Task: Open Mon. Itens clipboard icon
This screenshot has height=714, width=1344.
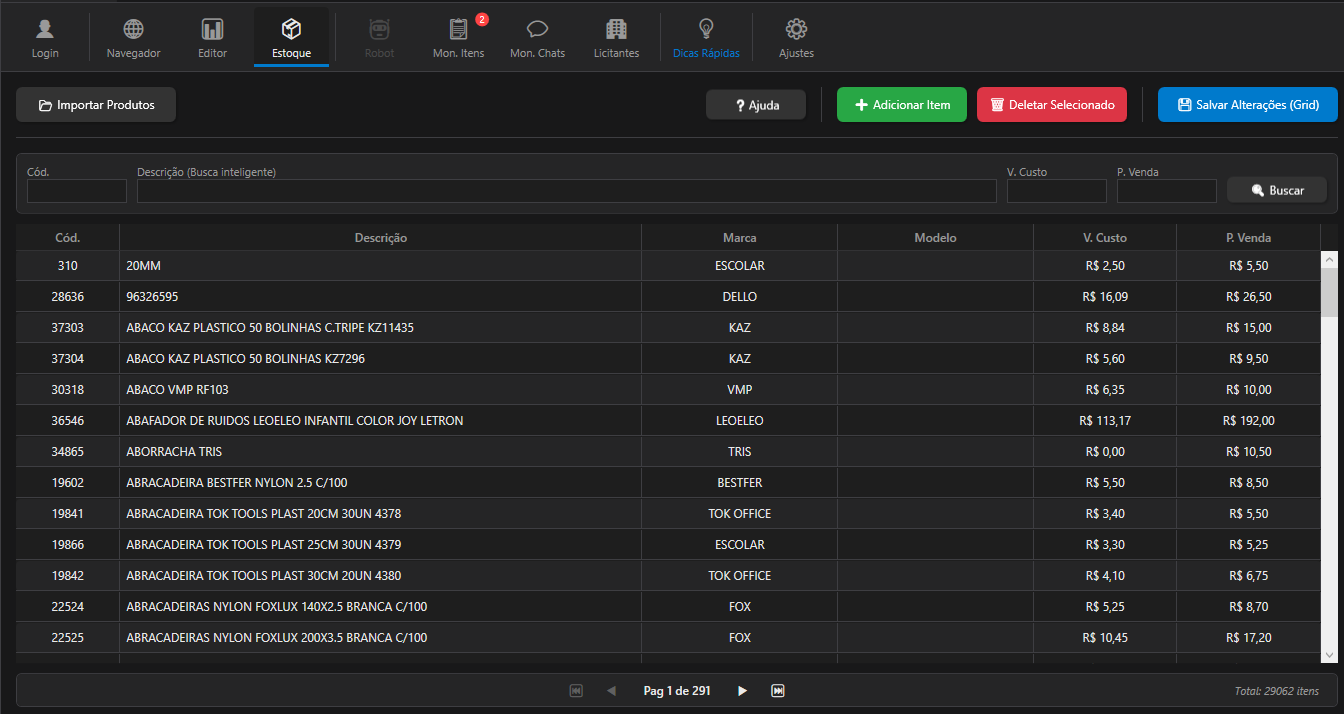Action: pos(458,30)
